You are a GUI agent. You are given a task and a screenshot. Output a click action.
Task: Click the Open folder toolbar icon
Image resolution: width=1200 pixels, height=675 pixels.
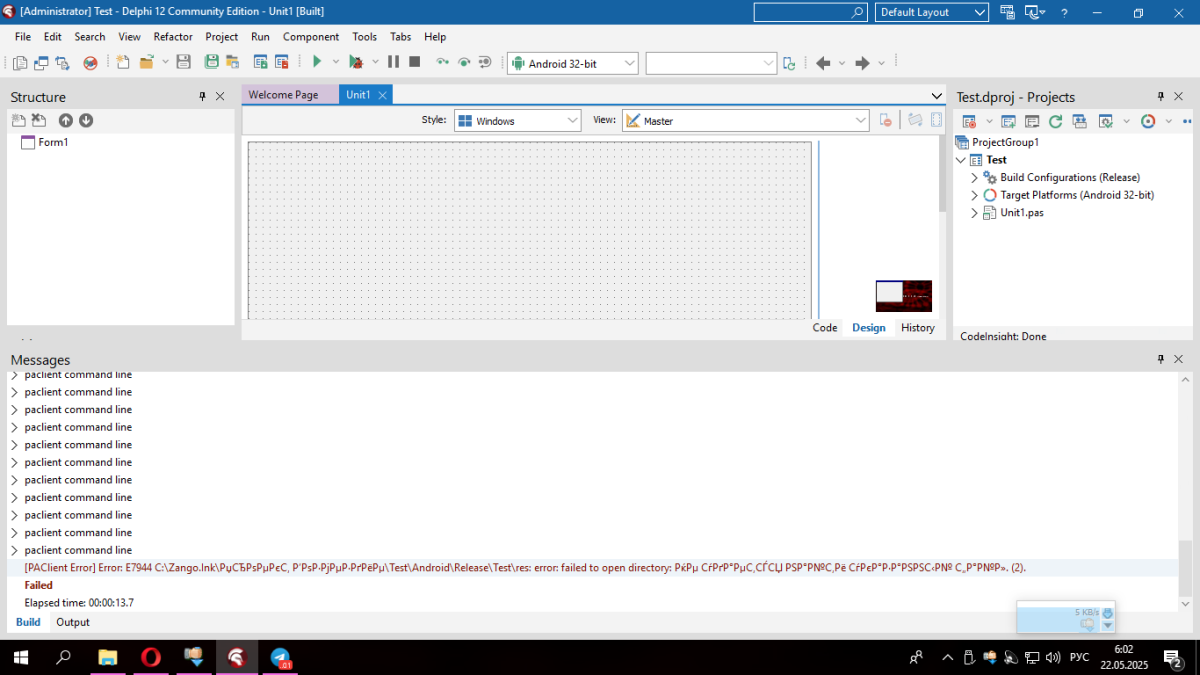pos(147,62)
